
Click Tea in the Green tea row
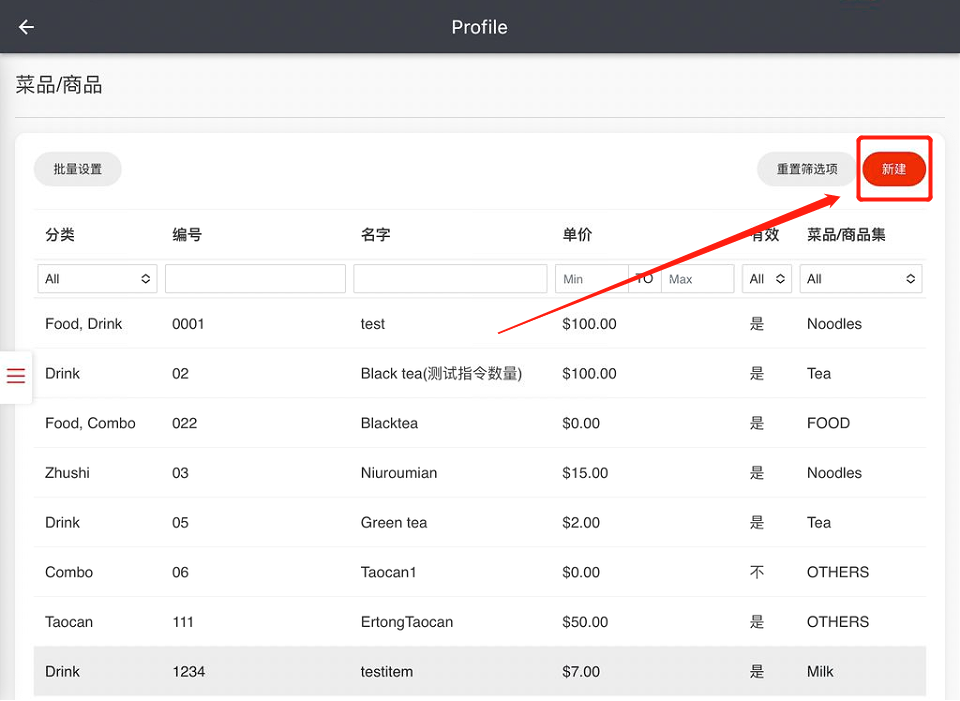[819, 522]
